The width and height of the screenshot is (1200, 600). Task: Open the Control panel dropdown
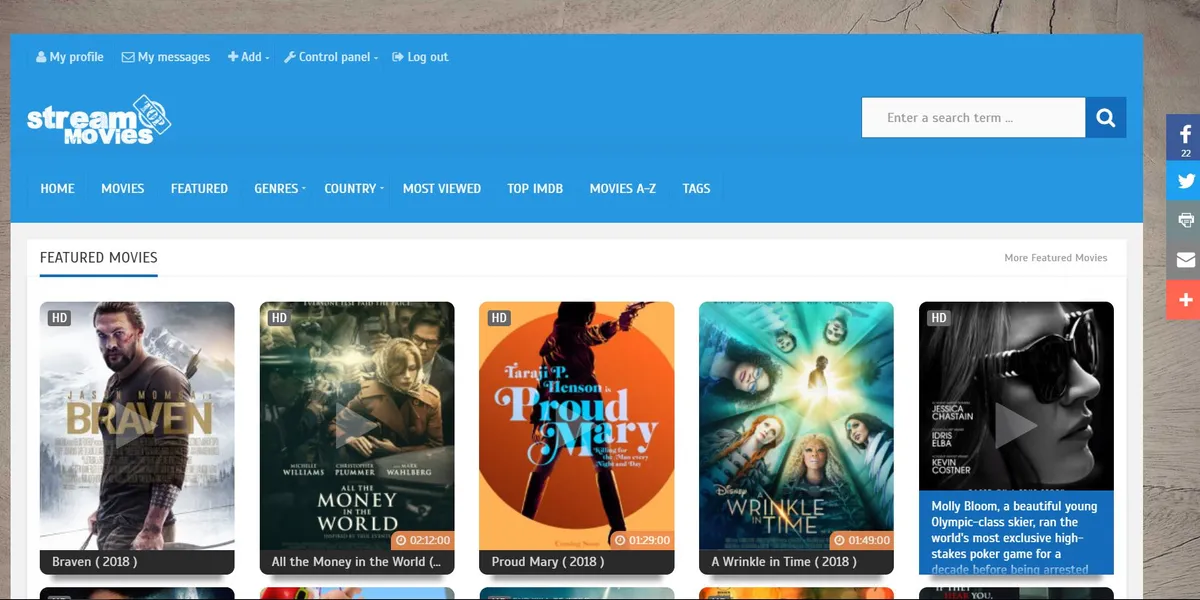point(330,57)
